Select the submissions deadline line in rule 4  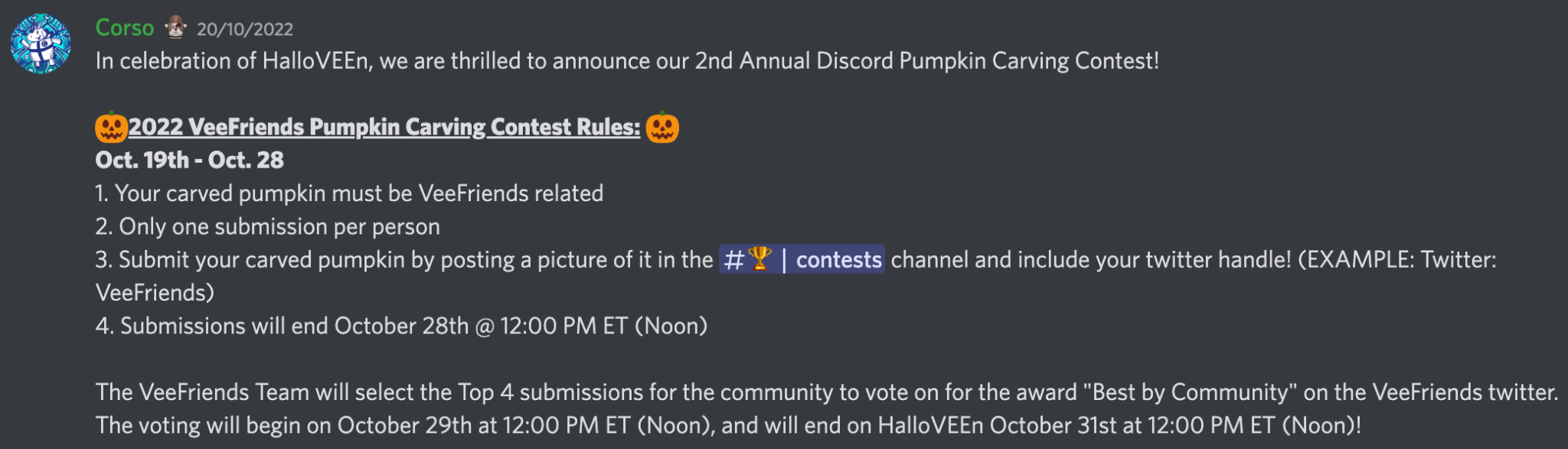(402, 325)
